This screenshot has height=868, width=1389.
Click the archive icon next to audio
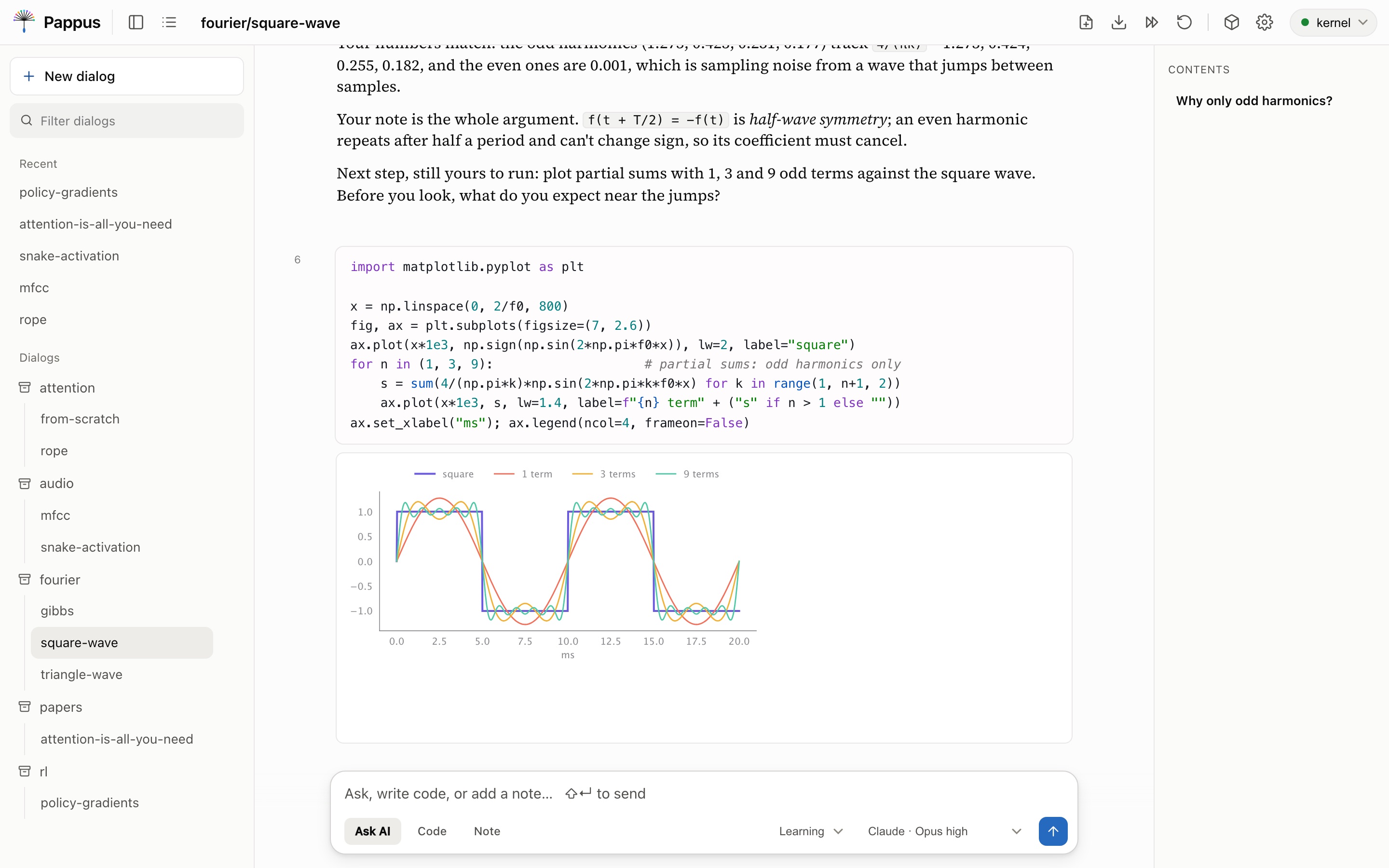pyautogui.click(x=25, y=483)
